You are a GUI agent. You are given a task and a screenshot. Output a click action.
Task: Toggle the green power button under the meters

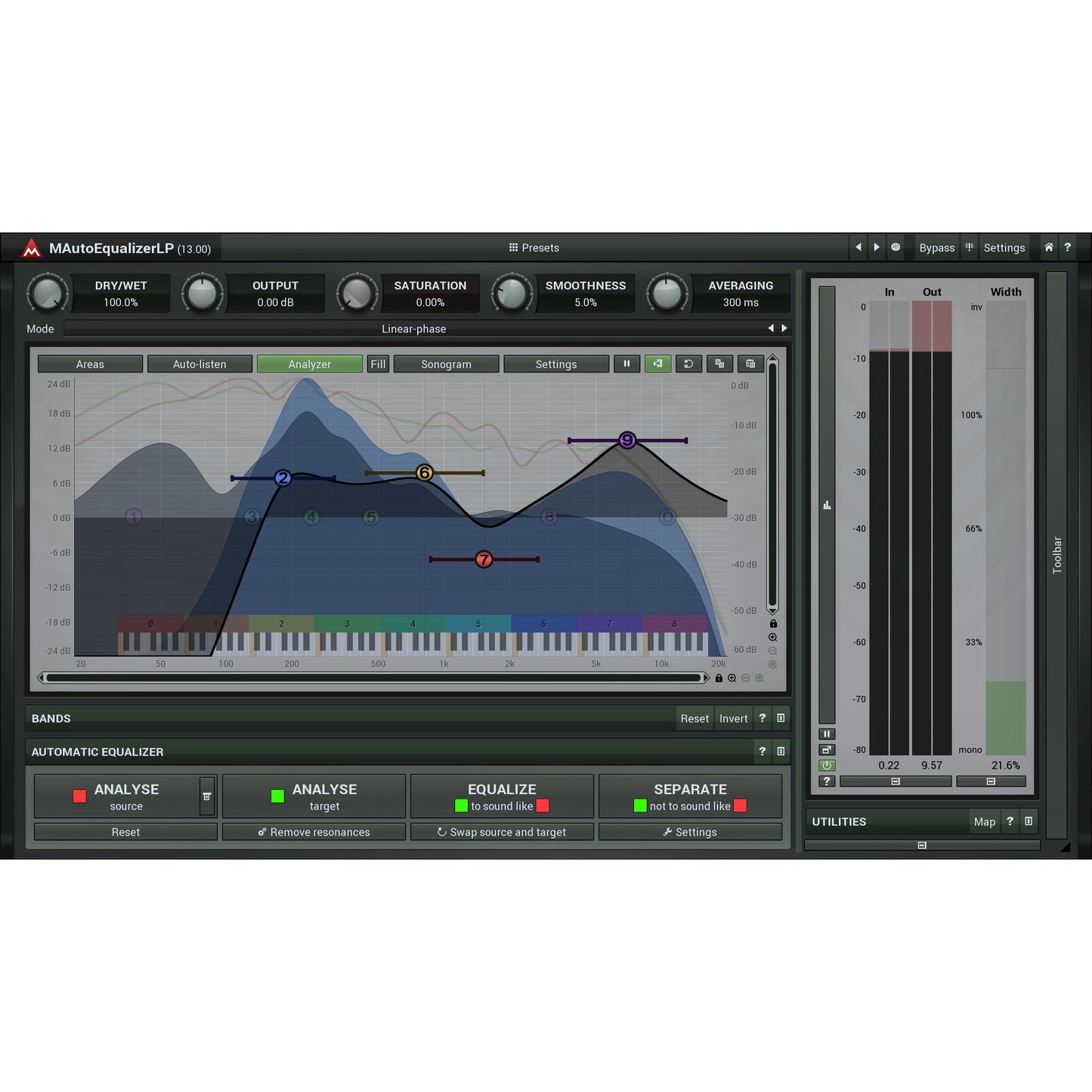[826, 765]
